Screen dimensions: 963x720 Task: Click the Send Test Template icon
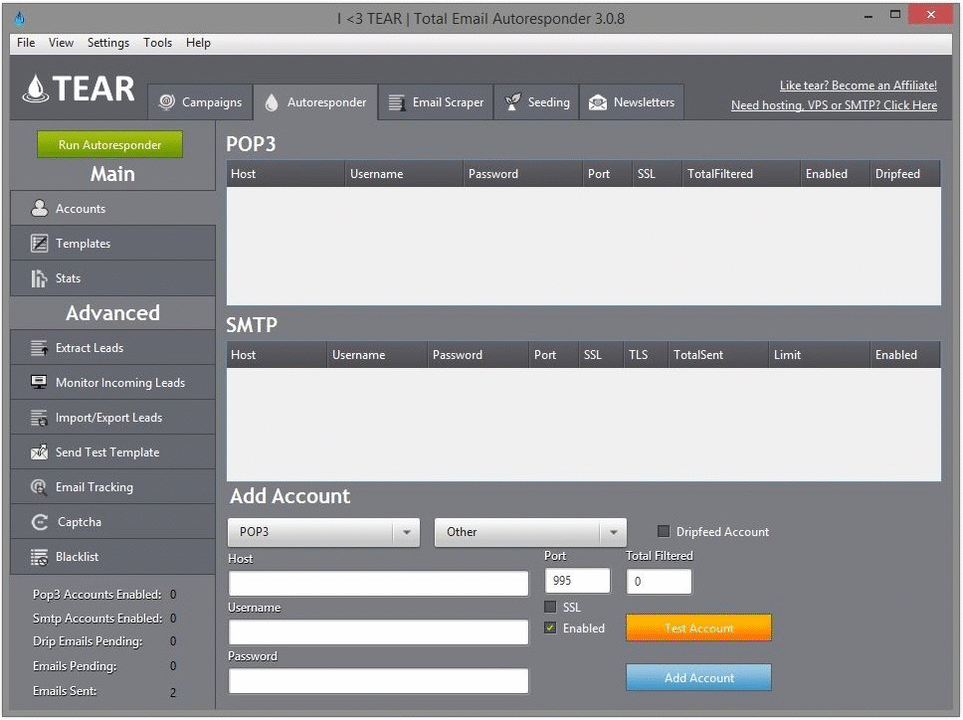point(39,452)
